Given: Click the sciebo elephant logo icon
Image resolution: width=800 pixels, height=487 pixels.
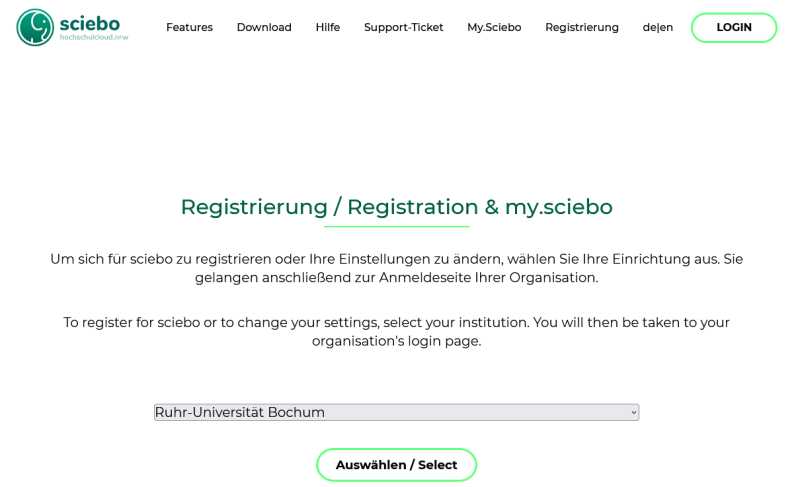Looking at the screenshot, I should point(35,27).
